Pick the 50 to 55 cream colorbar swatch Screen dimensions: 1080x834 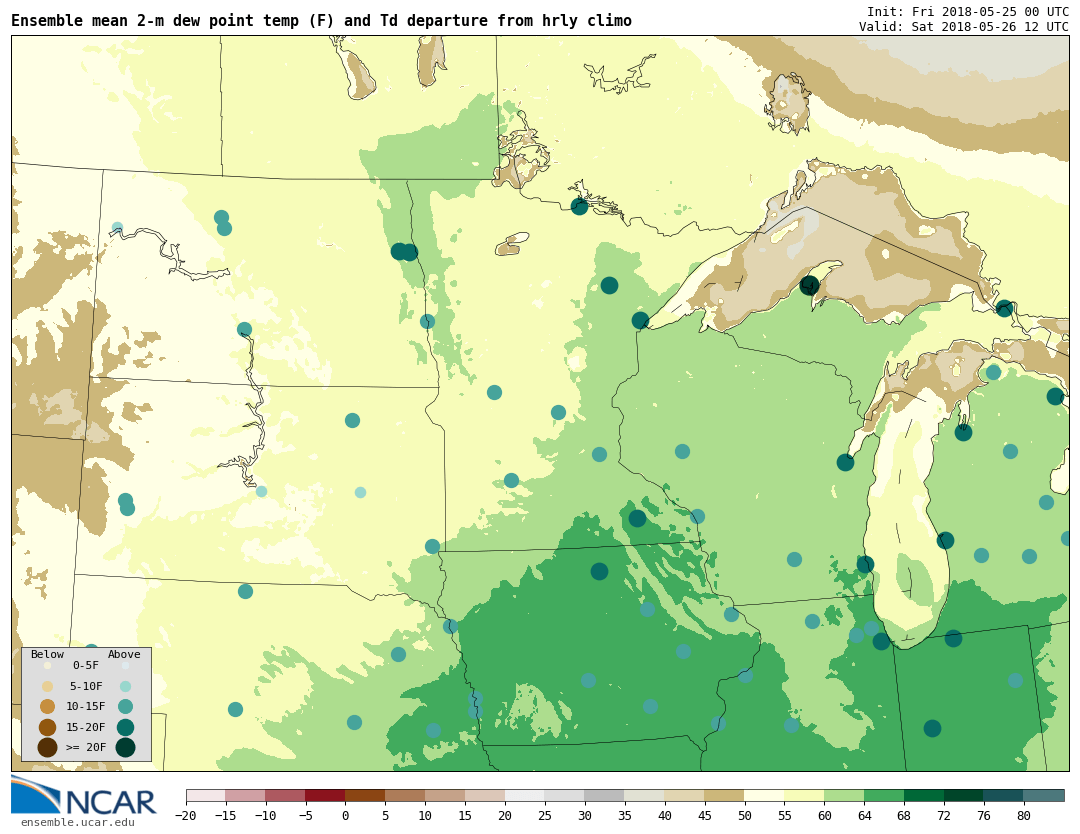pos(765,796)
